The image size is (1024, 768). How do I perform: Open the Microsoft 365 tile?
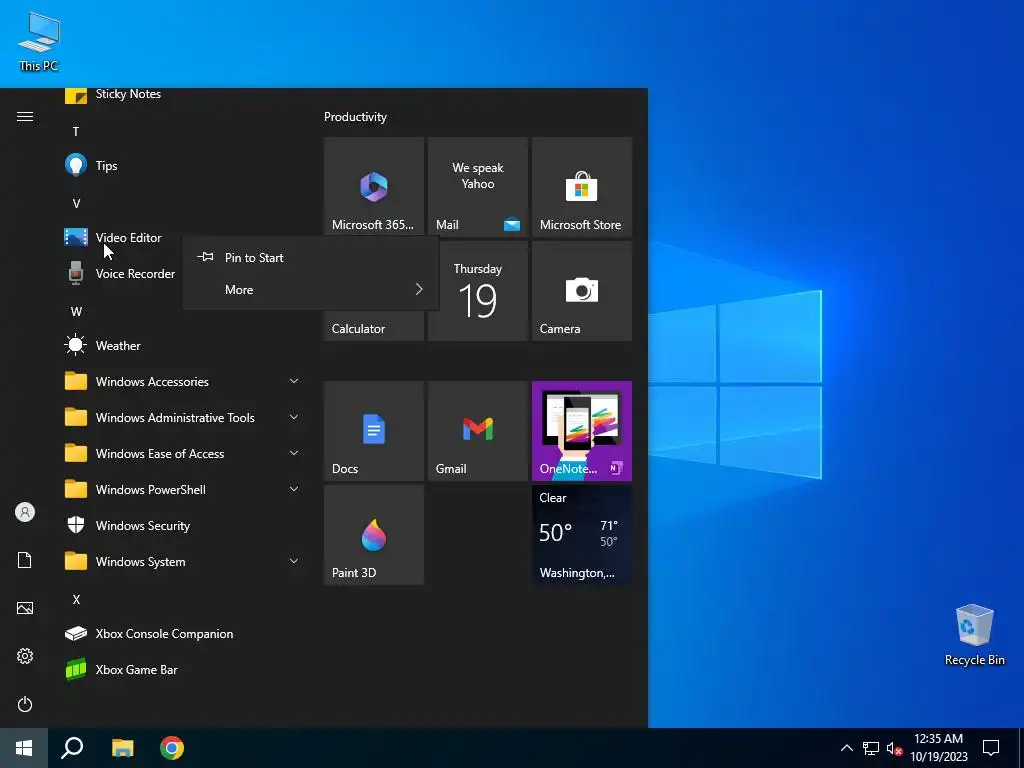[x=374, y=187]
